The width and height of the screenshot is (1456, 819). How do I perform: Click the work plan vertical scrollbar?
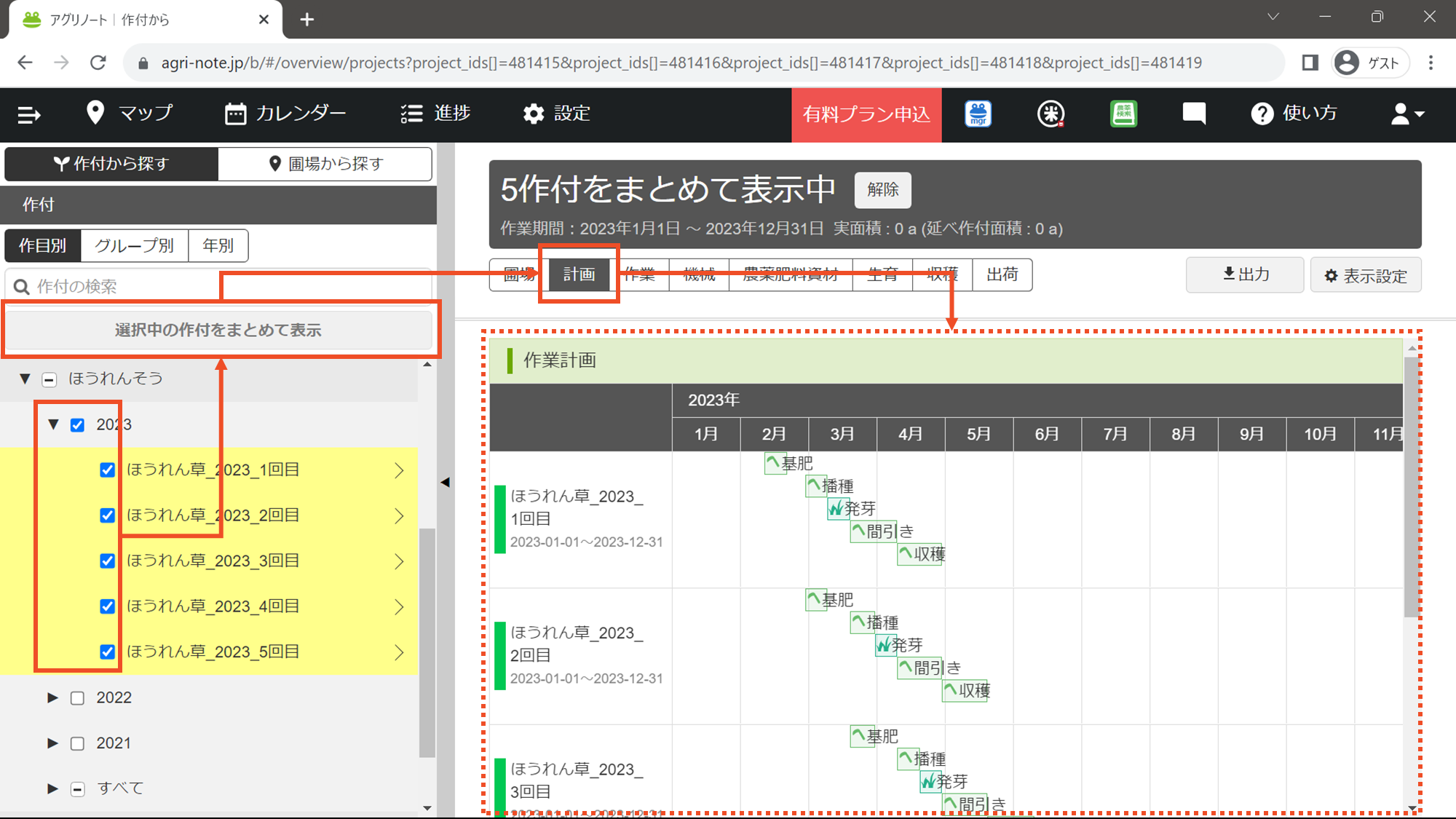(x=1412, y=488)
